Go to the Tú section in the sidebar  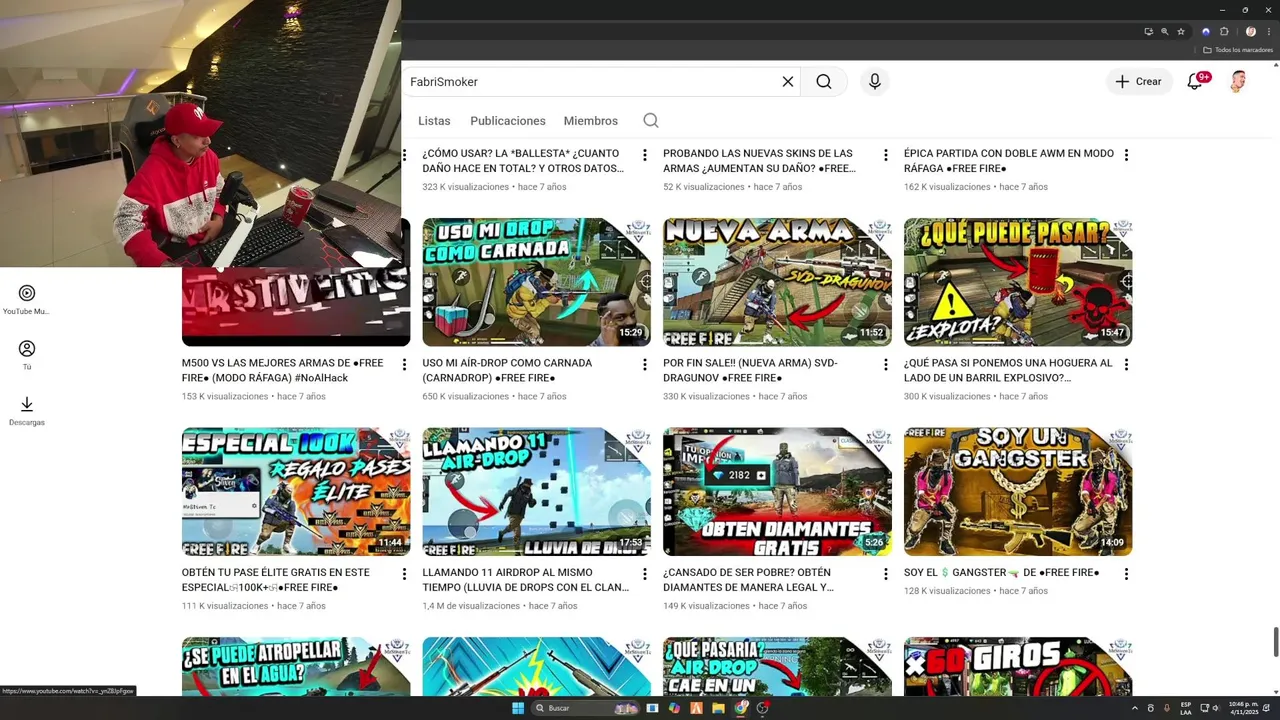27,355
